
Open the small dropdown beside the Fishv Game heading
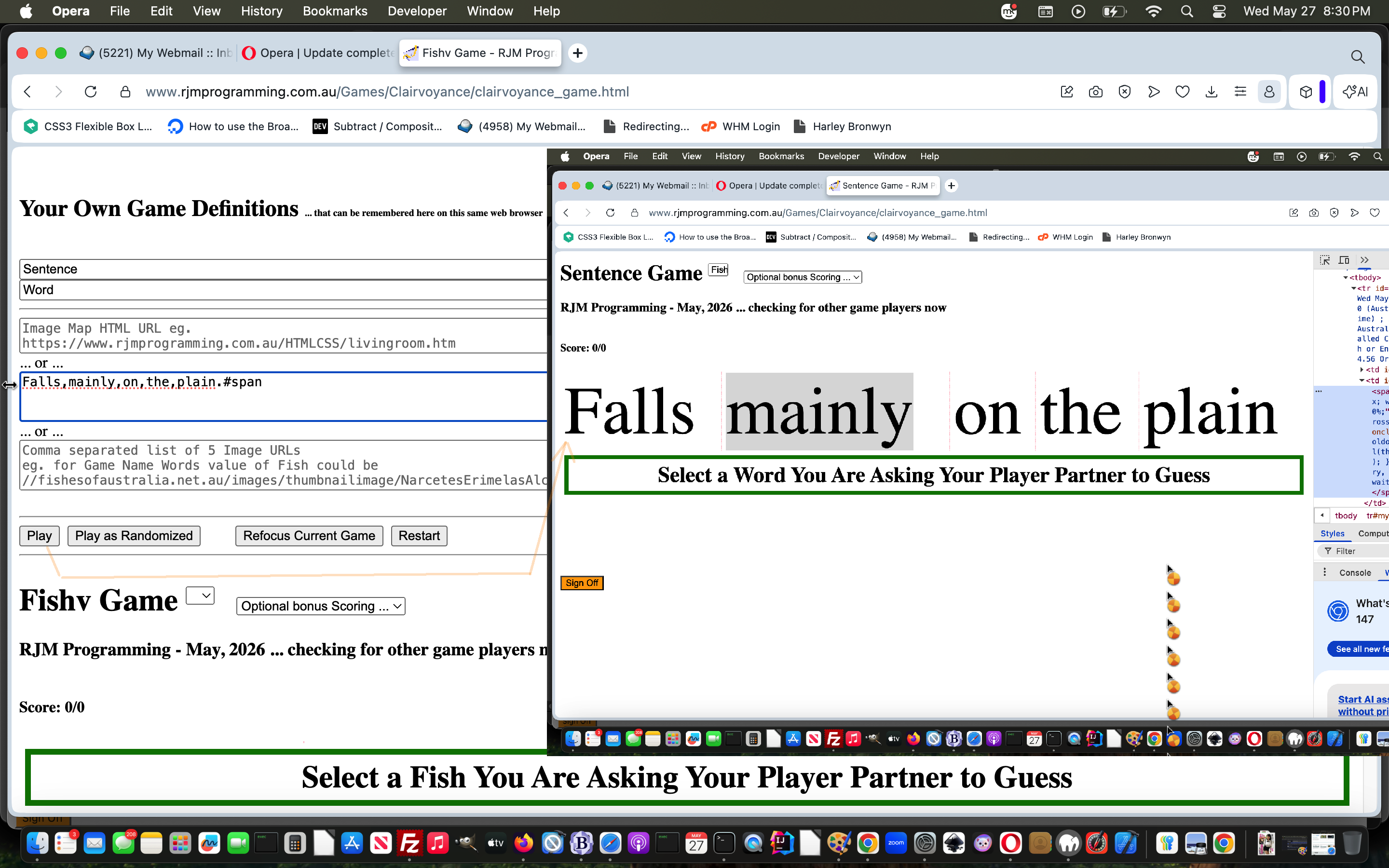200,596
